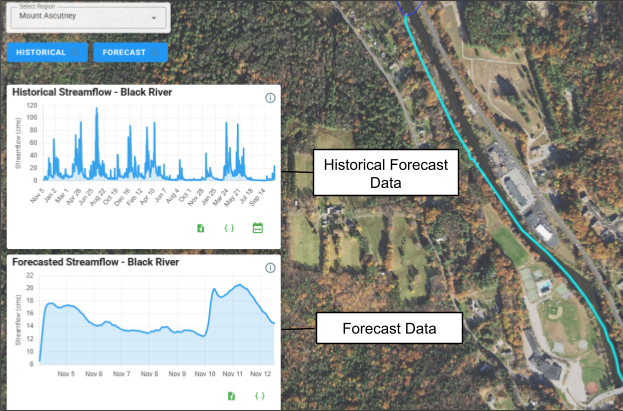
Task: Click the 22 value on the forecast y-axis
Action: (x=30, y=275)
